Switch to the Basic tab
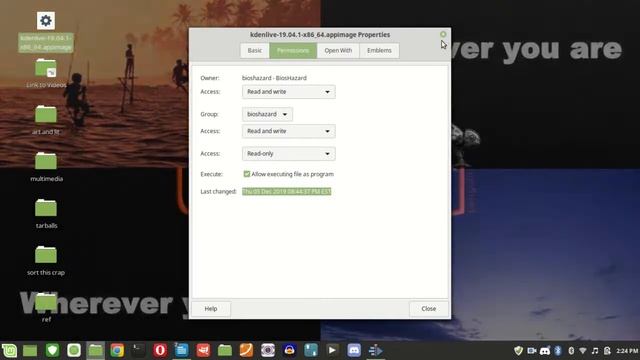This screenshot has height=360, width=640. click(x=255, y=51)
